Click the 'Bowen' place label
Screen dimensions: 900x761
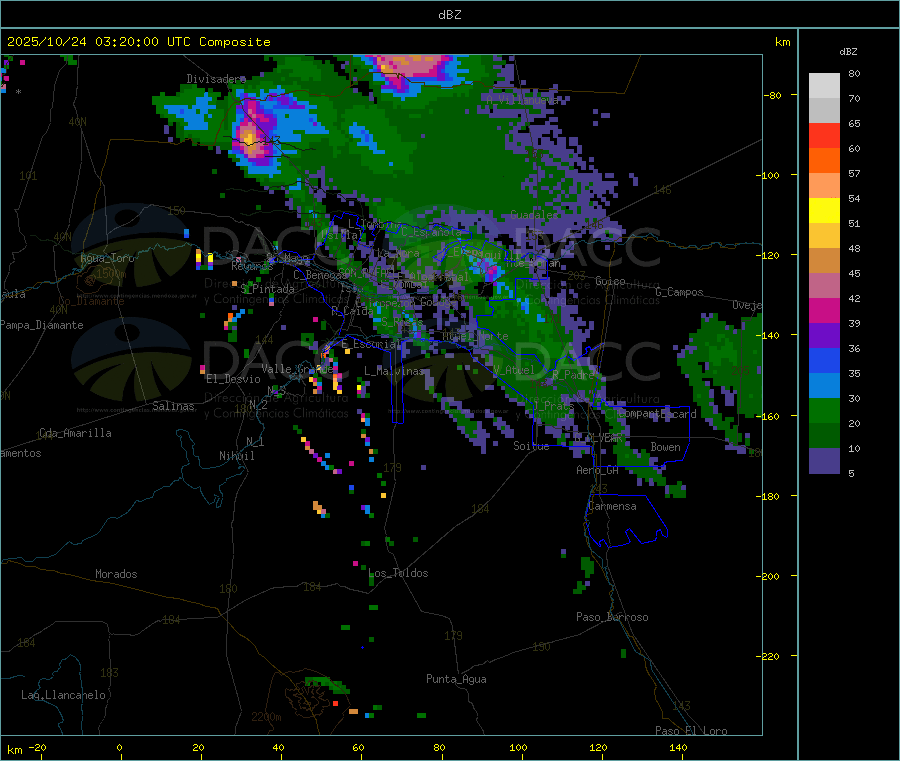(x=665, y=447)
